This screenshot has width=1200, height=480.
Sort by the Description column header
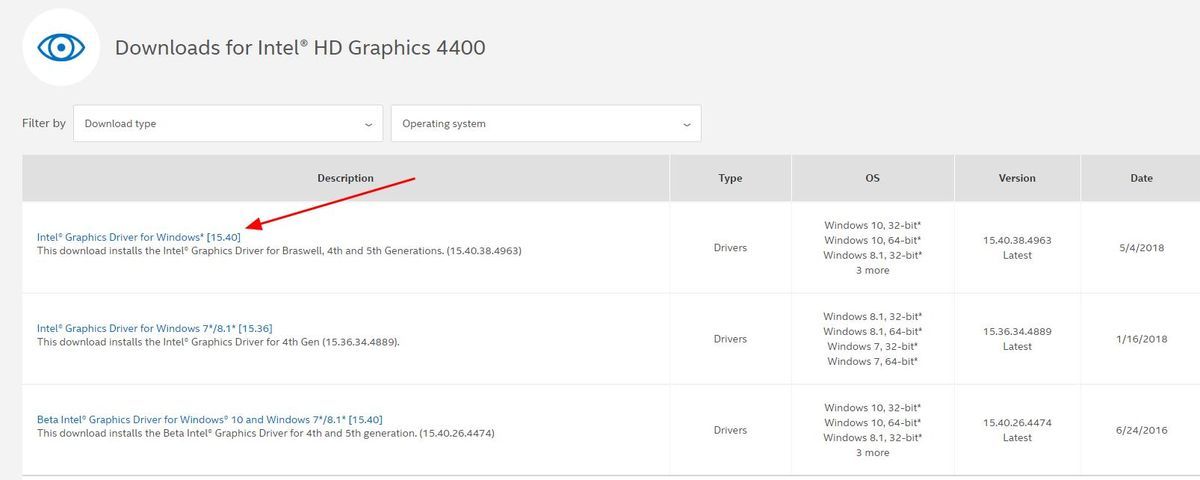(346, 178)
